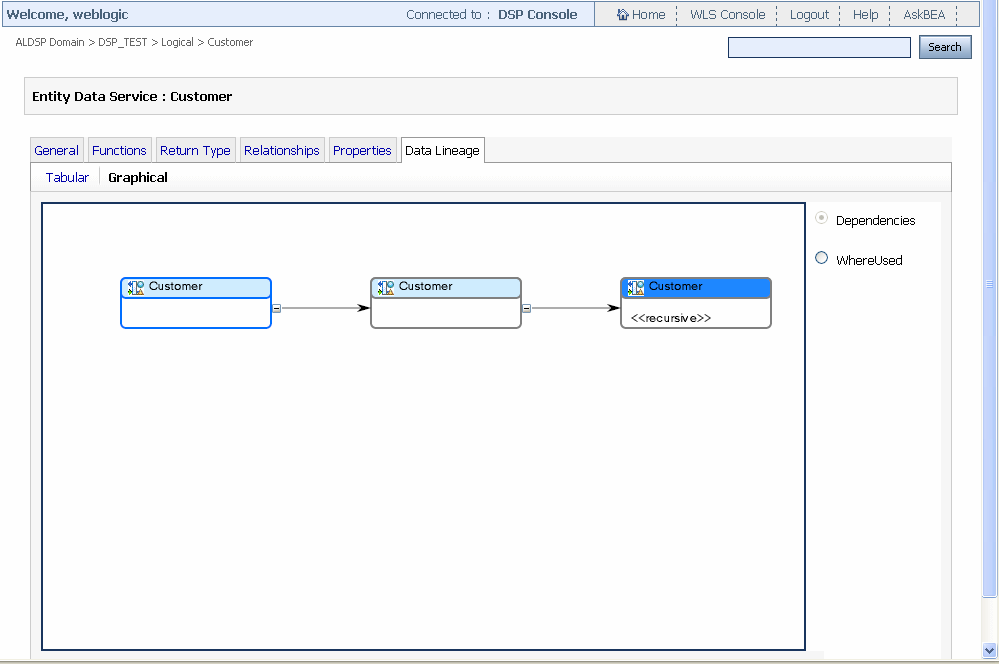Viewport: 999px width, 664px height.
Task: Select the first Customer node title
Action: coord(175,286)
